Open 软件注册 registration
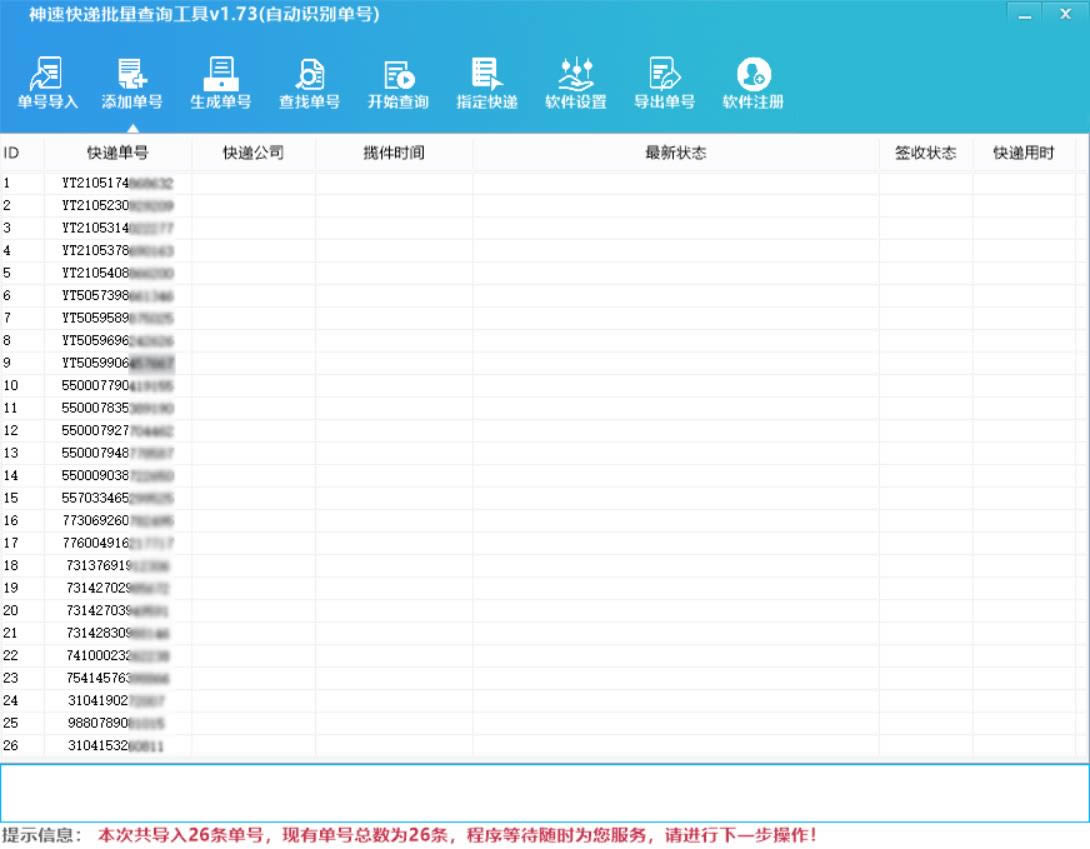Image resolution: width=1090 pixels, height=849 pixels. [753, 83]
